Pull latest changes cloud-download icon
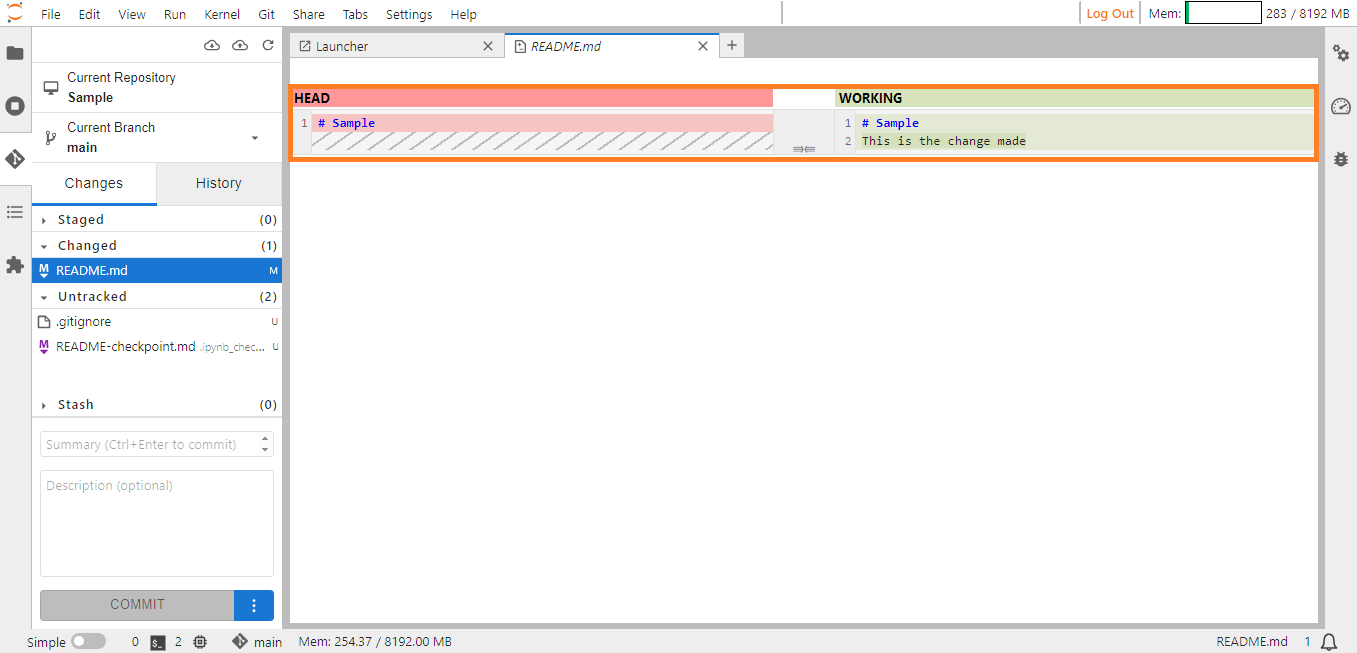Screen dimensions: 1357x653 [x=211, y=46]
